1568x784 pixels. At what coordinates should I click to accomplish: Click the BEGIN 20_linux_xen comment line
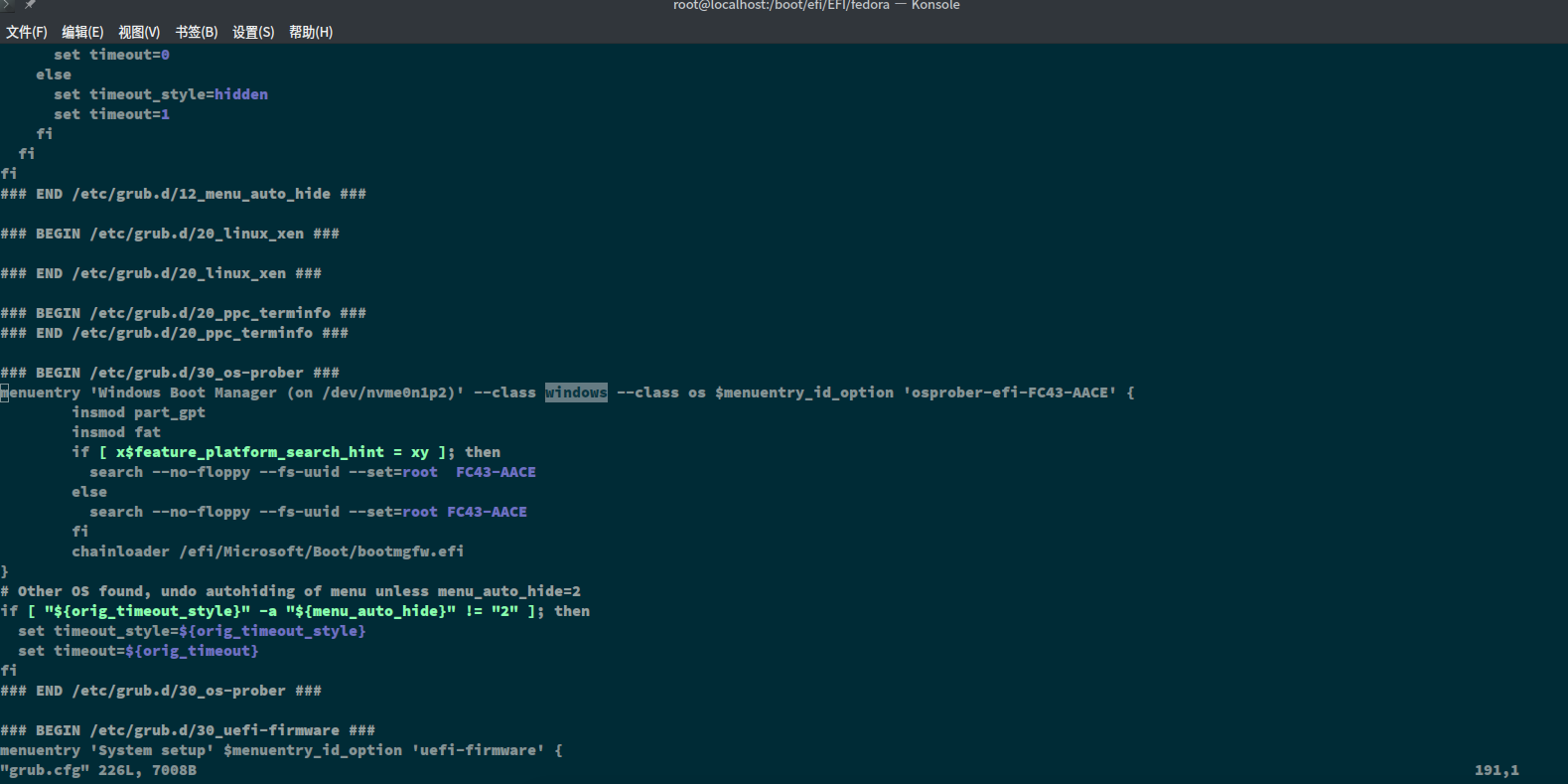pyautogui.click(x=170, y=234)
